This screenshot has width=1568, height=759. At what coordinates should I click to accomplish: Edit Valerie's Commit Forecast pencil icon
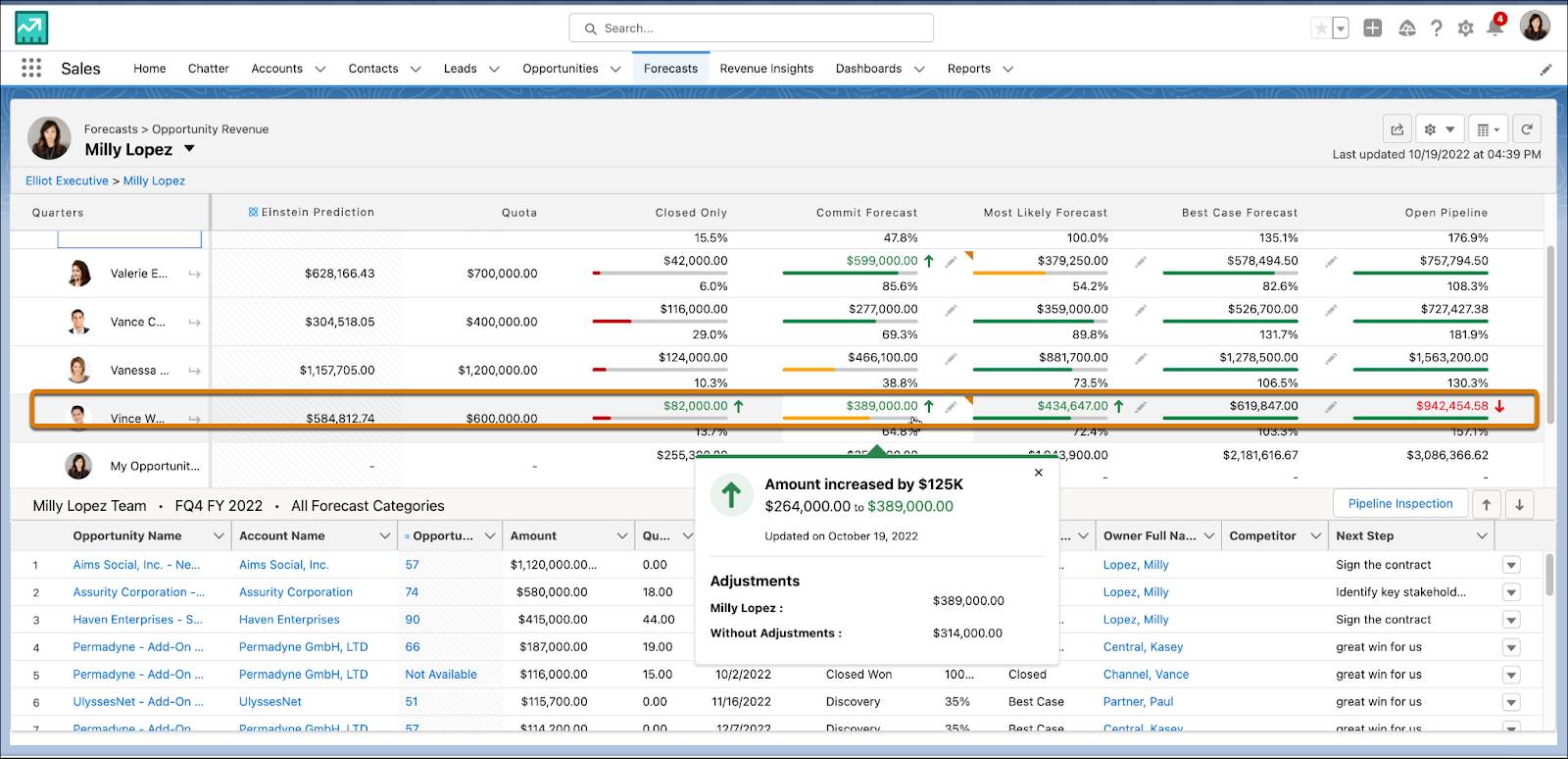point(951,262)
